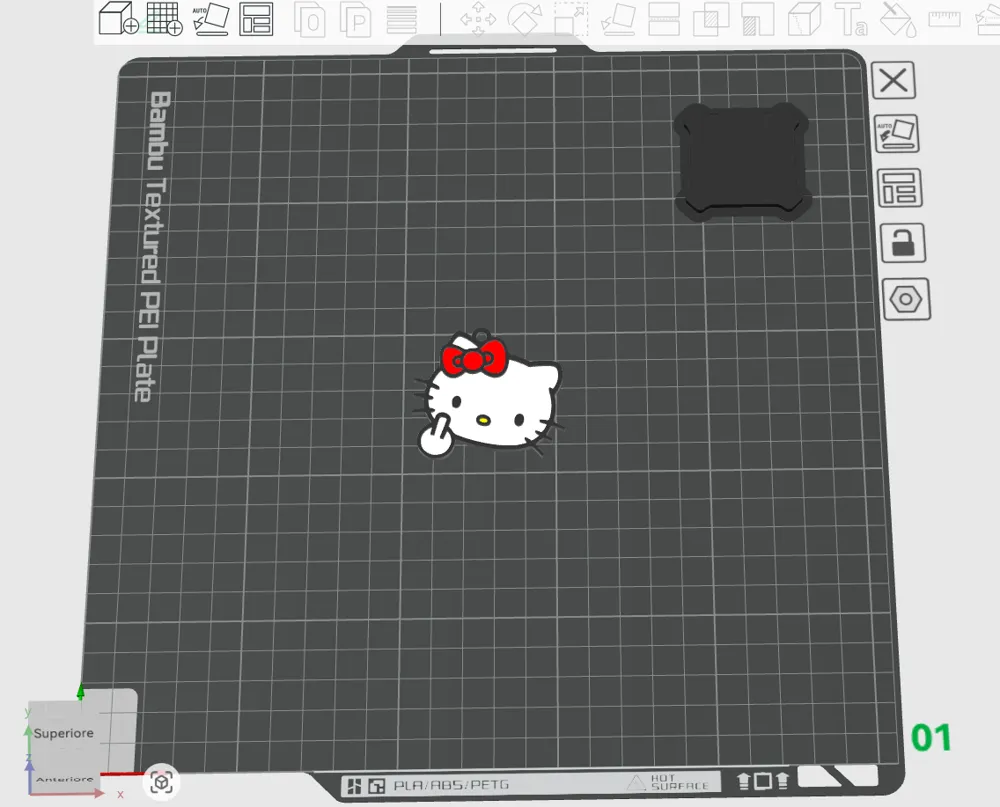Open Arrange all objects in top toolbar

[256, 19]
